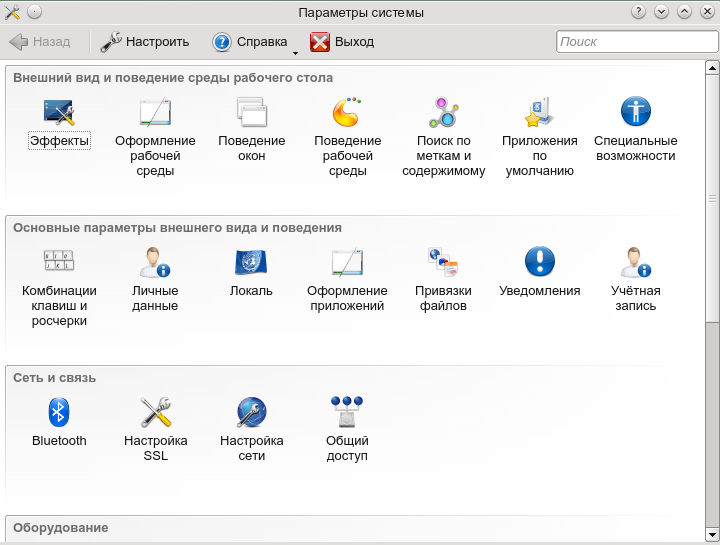Click the Выход exit button
720x545 pixels.
pyautogui.click(x=342, y=42)
